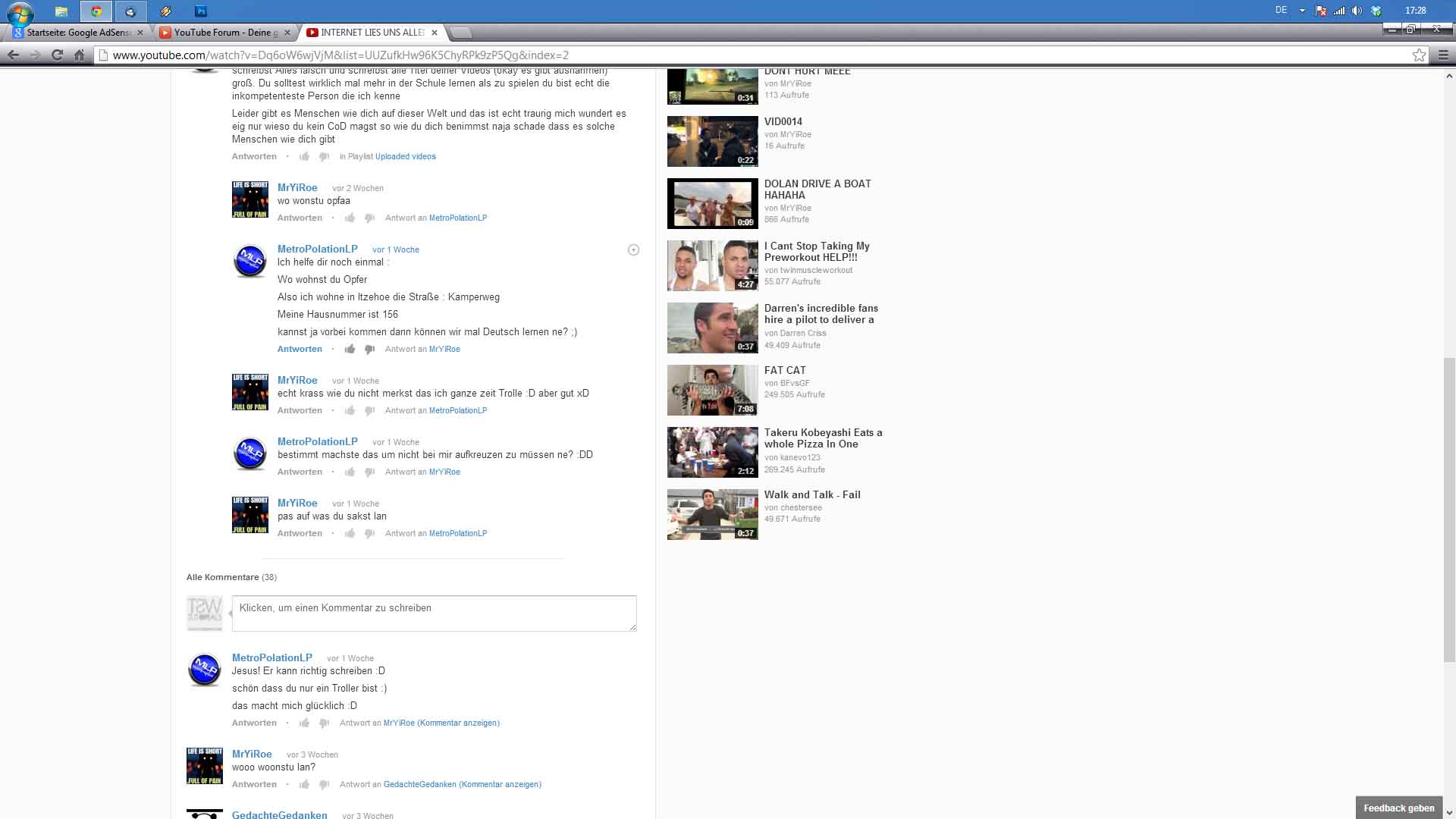Viewport: 1456px width, 819px height.
Task: Open the Photoshop icon in the taskbar
Action: point(200,11)
